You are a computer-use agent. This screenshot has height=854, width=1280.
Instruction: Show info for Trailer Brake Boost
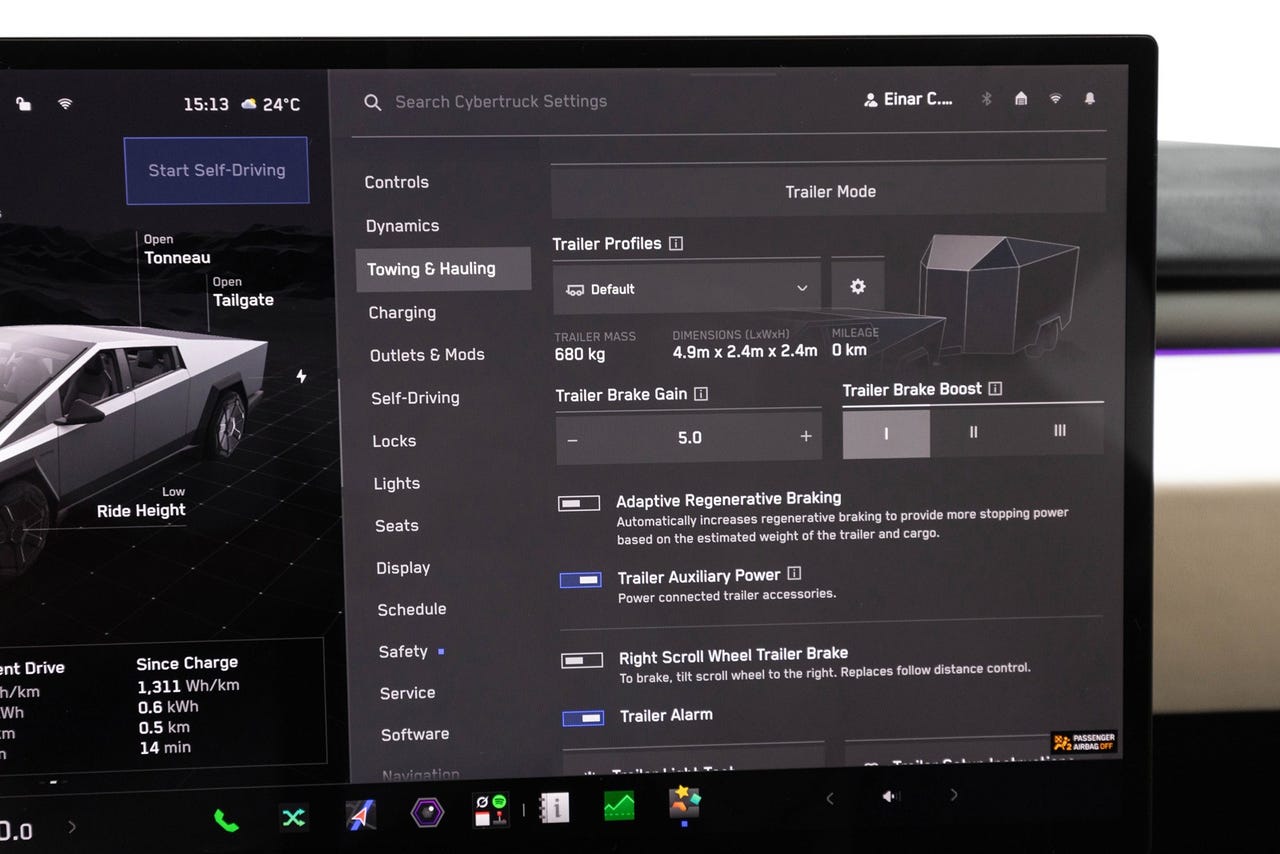point(995,388)
